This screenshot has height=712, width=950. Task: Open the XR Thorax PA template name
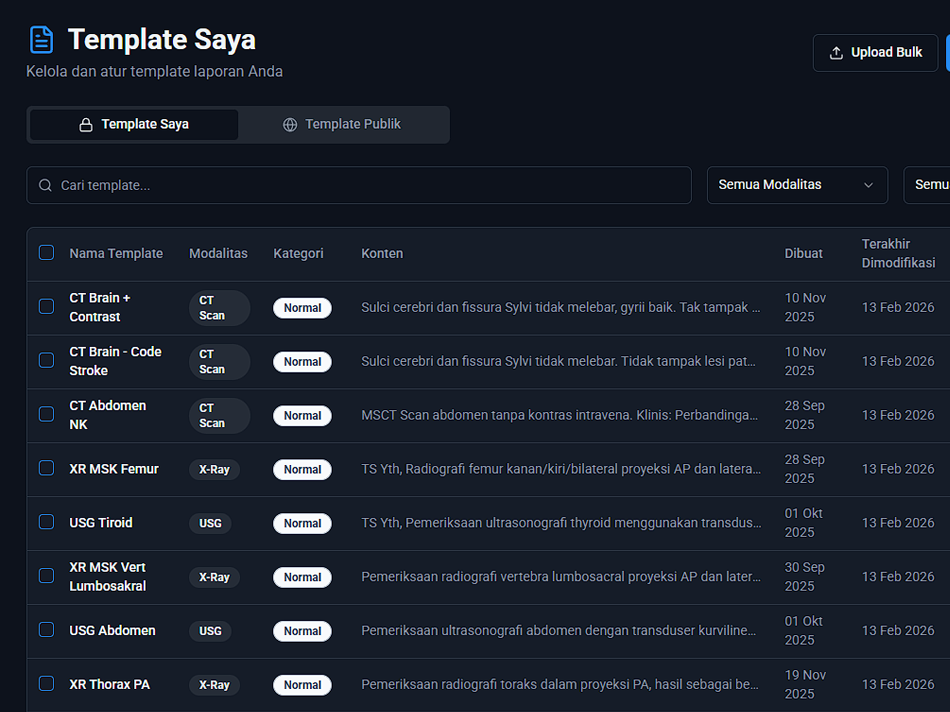[110, 685]
